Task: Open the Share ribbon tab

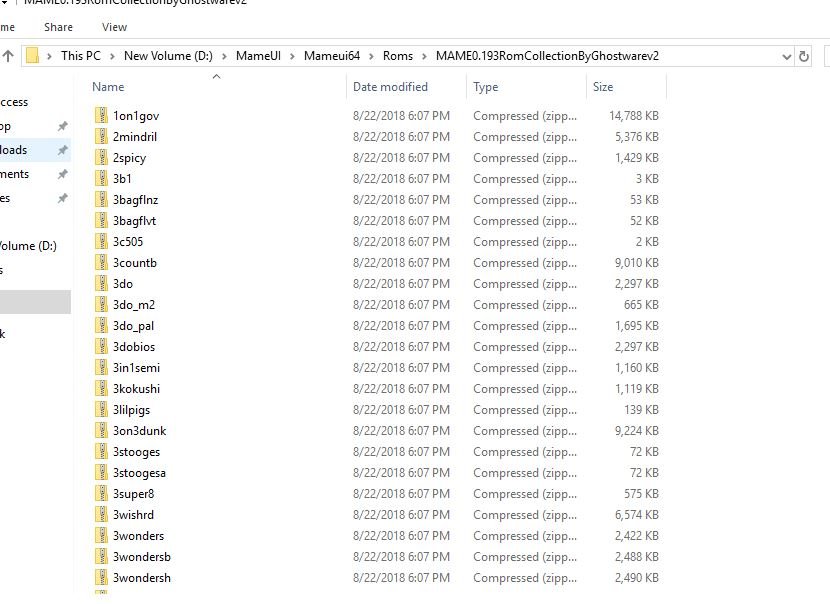Action: pos(58,27)
